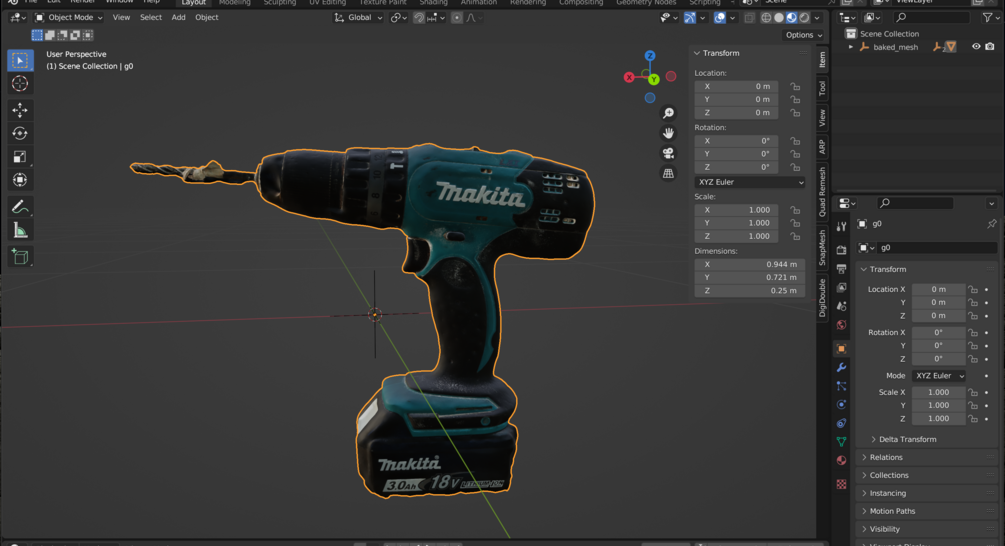This screenshot has width=1005, height=546.
Task: Activate the Scale tool
Action: click(x=20, y=156)
